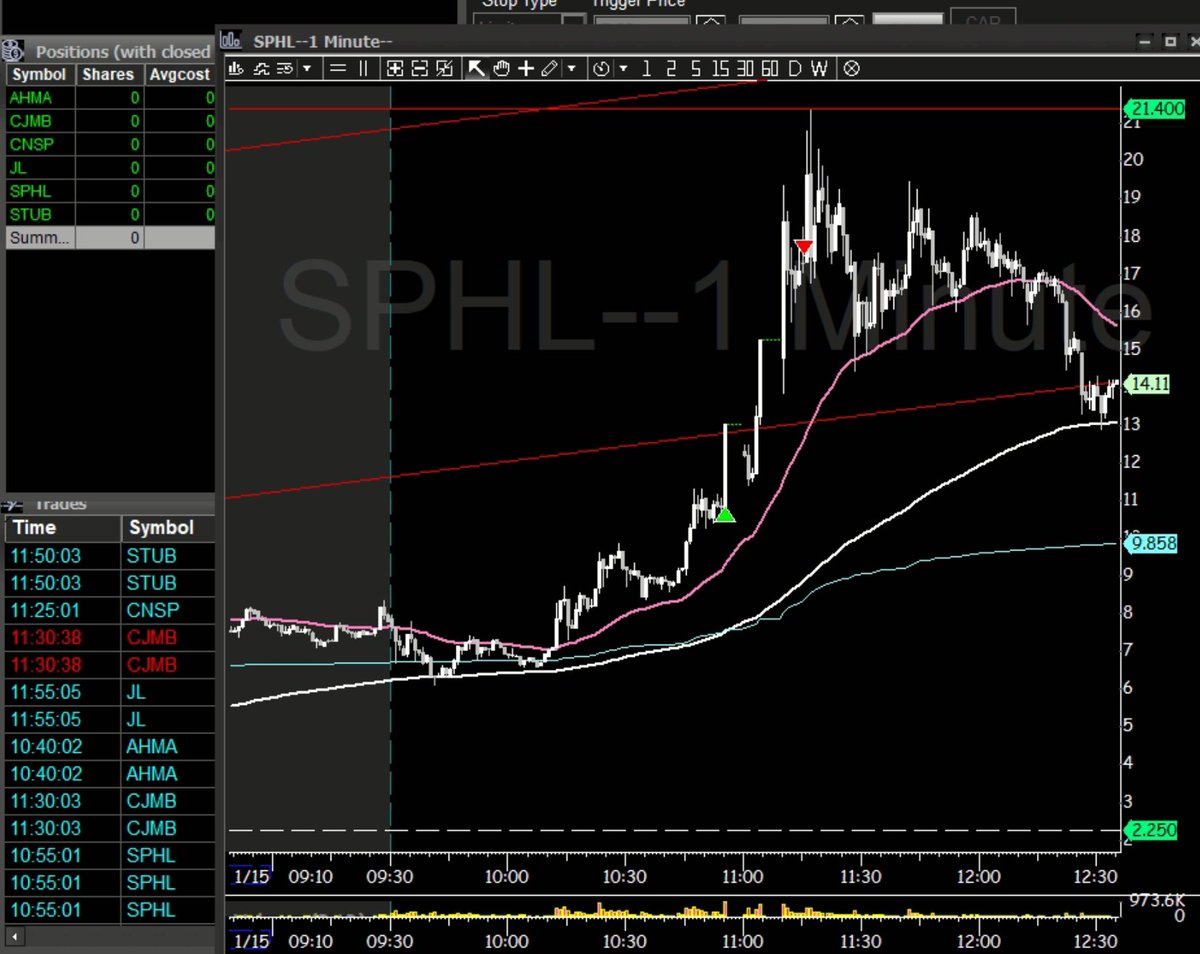Activate the hand pan tool
The width and height of the screenshot is (1200, 954).
pos(501,68)
